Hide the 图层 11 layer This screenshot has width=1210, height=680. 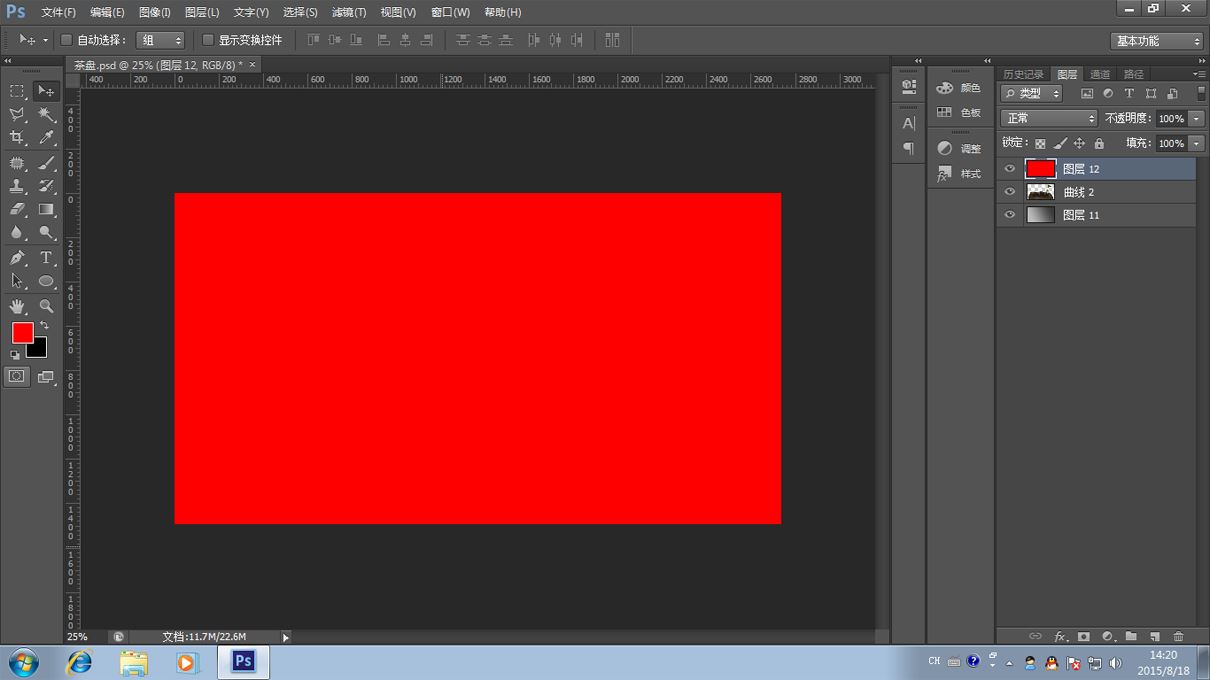(x=1010, y=215)
